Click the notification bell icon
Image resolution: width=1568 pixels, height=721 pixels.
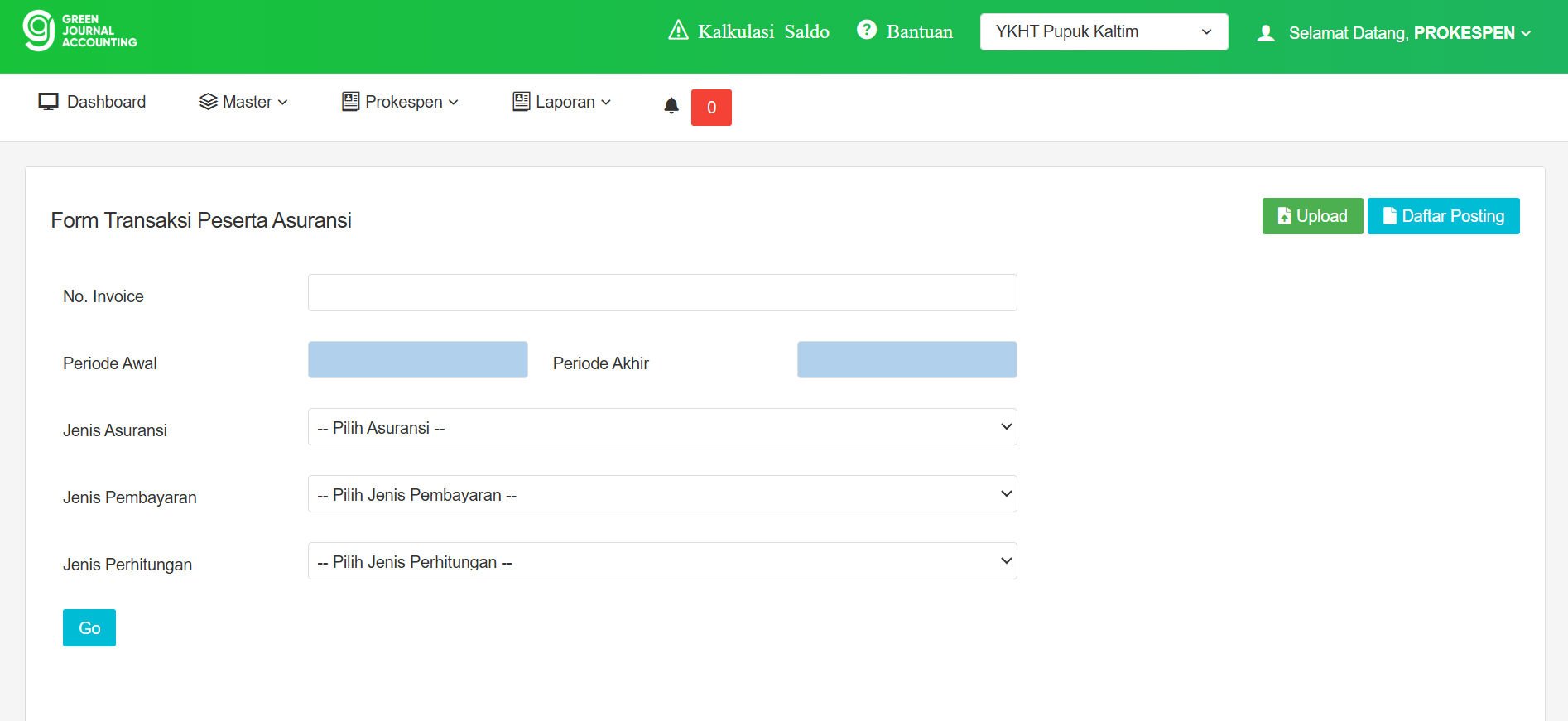point(671,106)
